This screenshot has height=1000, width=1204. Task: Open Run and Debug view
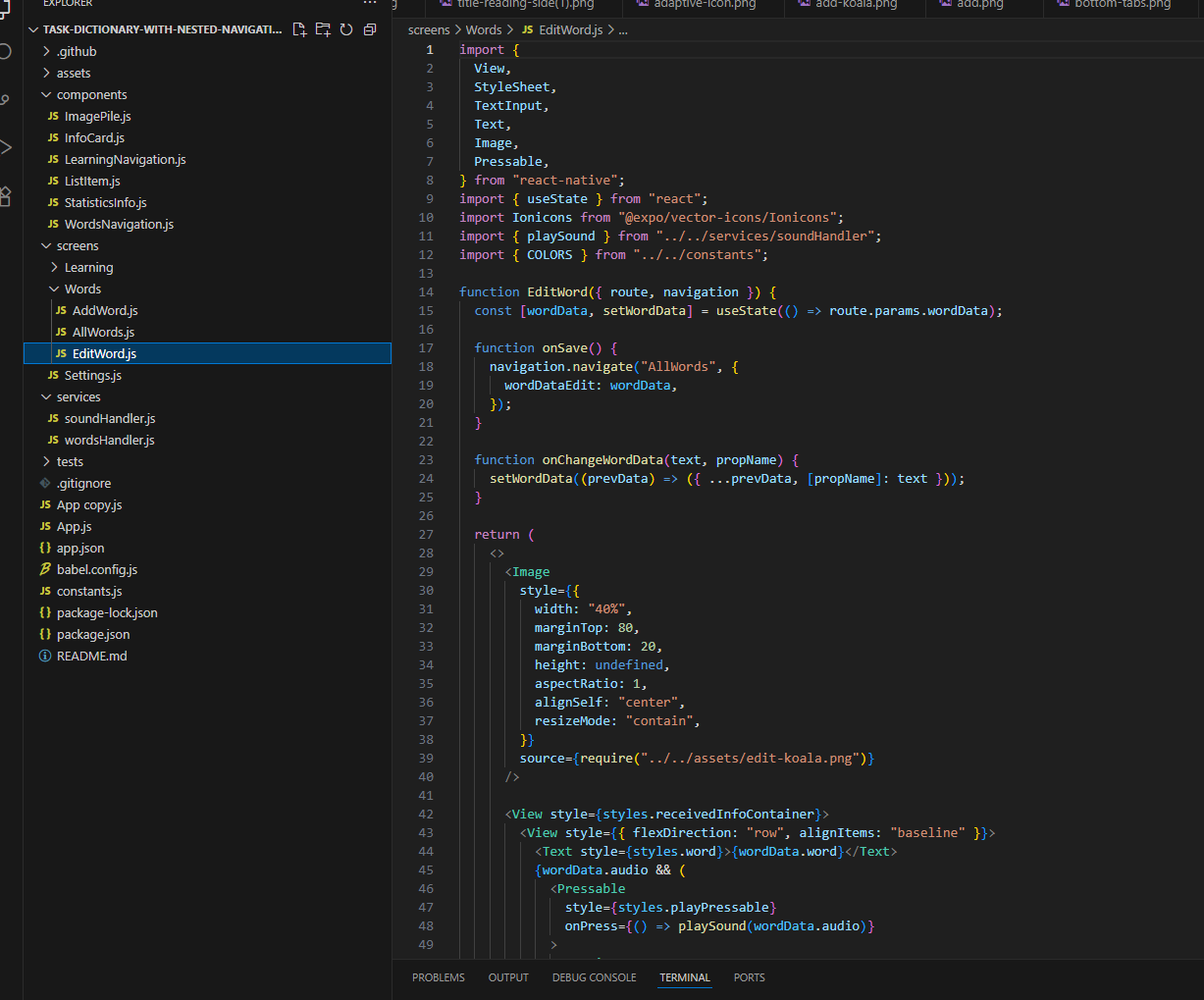5,147
